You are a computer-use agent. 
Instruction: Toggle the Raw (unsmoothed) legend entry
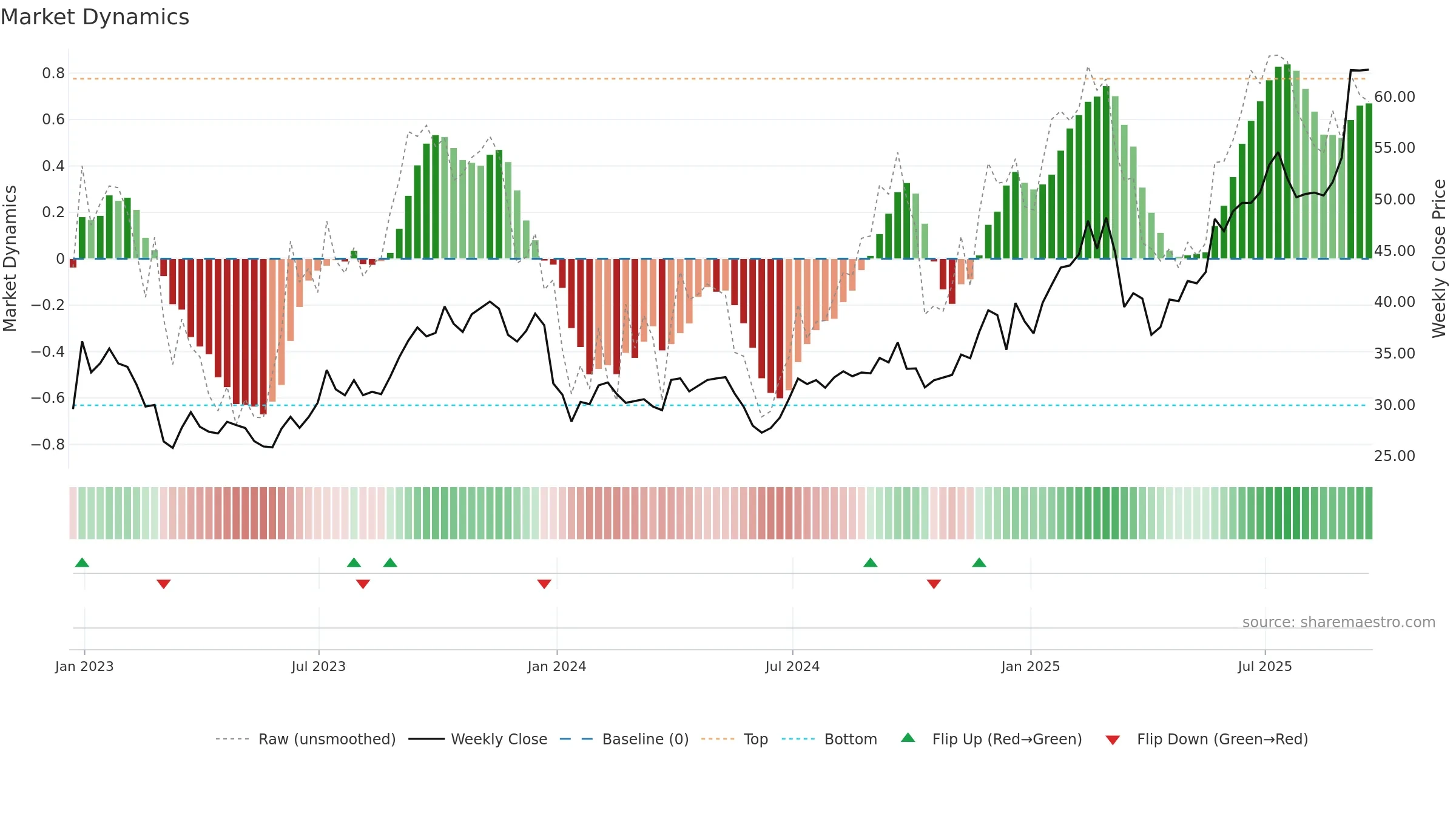pos(305,739)
